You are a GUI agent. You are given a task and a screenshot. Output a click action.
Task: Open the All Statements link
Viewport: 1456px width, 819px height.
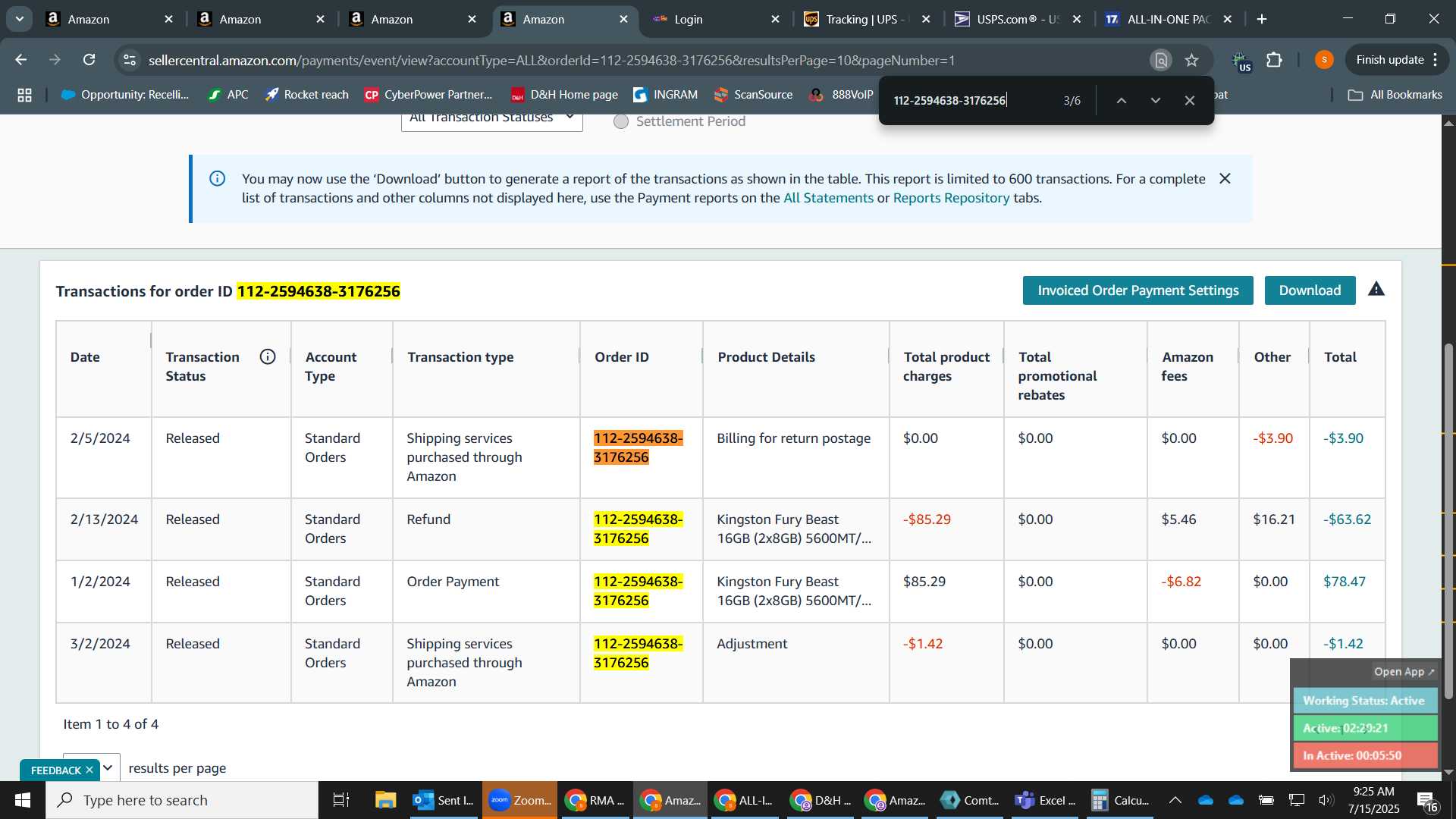828,198
